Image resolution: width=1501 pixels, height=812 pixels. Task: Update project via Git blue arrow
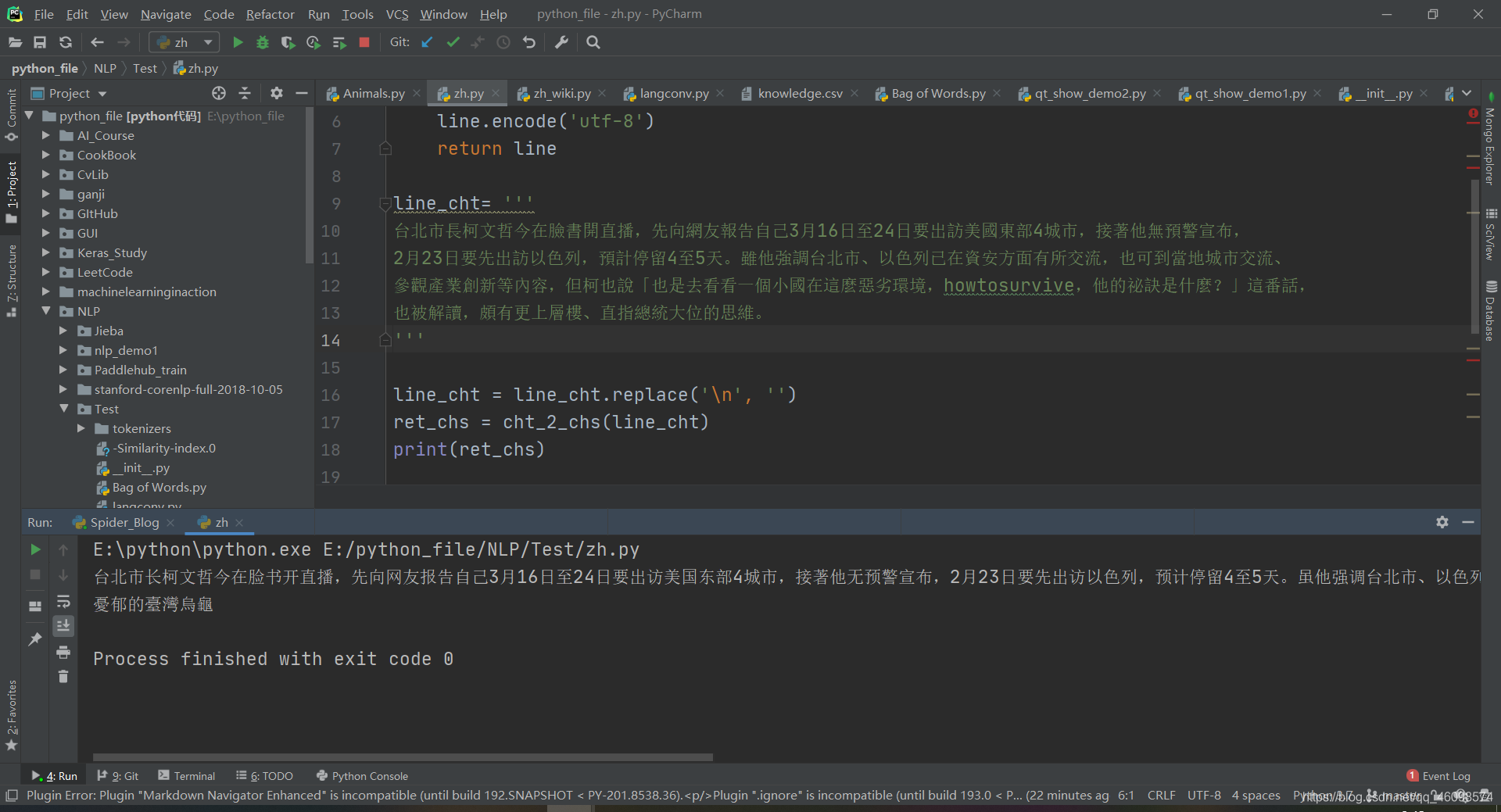427,42
